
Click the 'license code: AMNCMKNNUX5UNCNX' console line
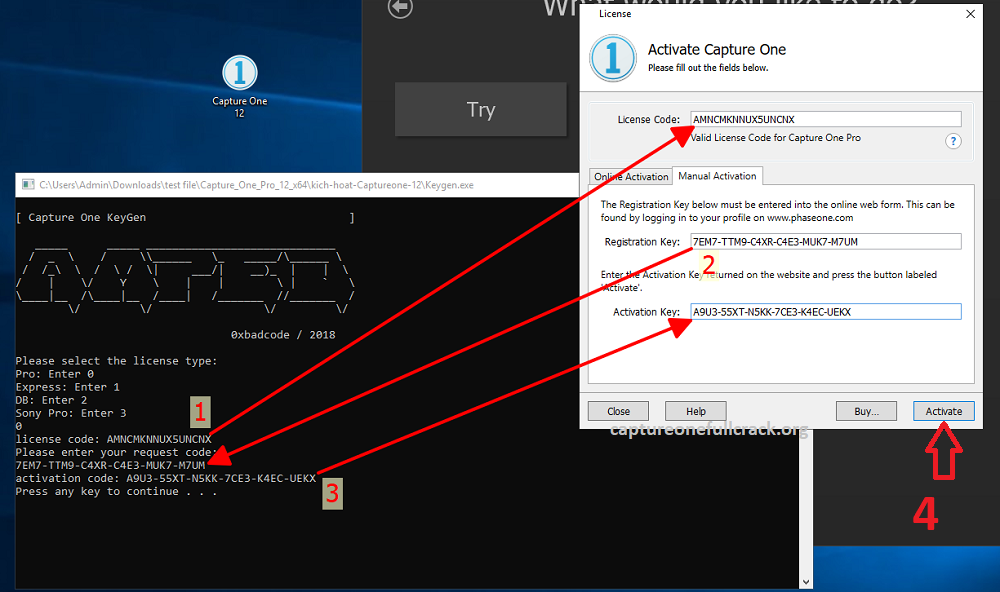(x=114, y=439)
